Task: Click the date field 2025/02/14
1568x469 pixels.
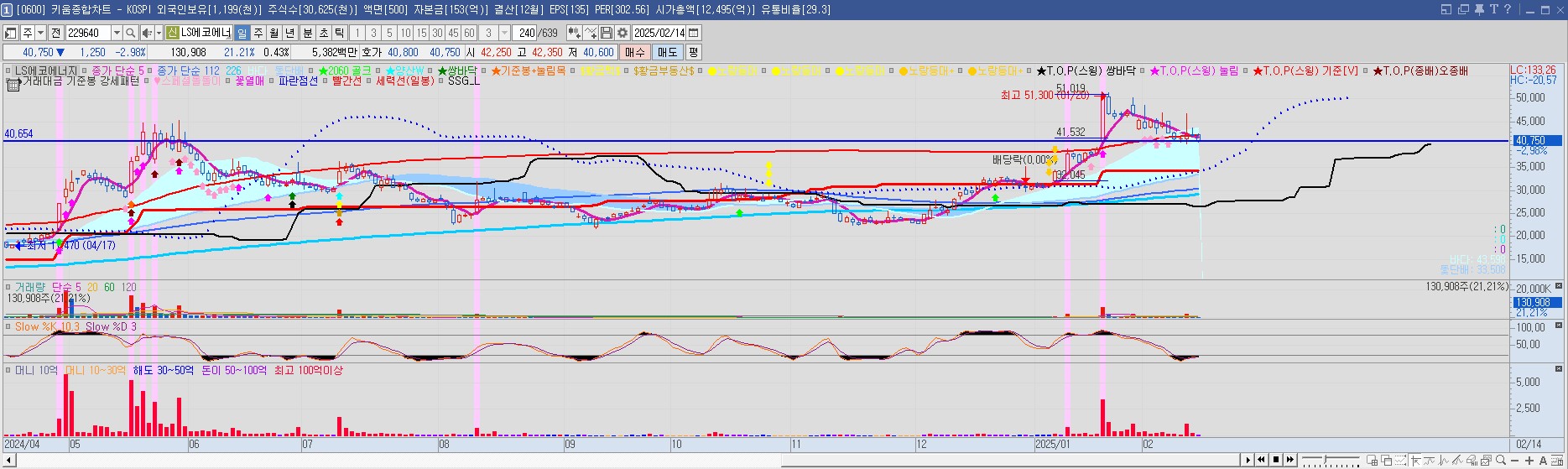Action: click(x=659, y=33)
